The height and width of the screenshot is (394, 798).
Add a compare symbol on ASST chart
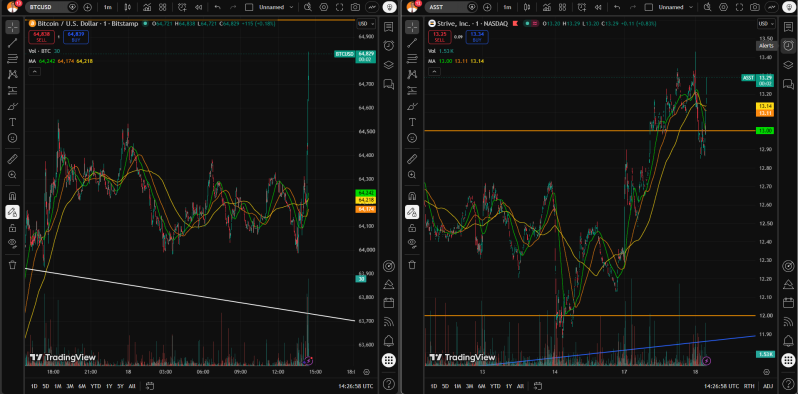point(487,7)
